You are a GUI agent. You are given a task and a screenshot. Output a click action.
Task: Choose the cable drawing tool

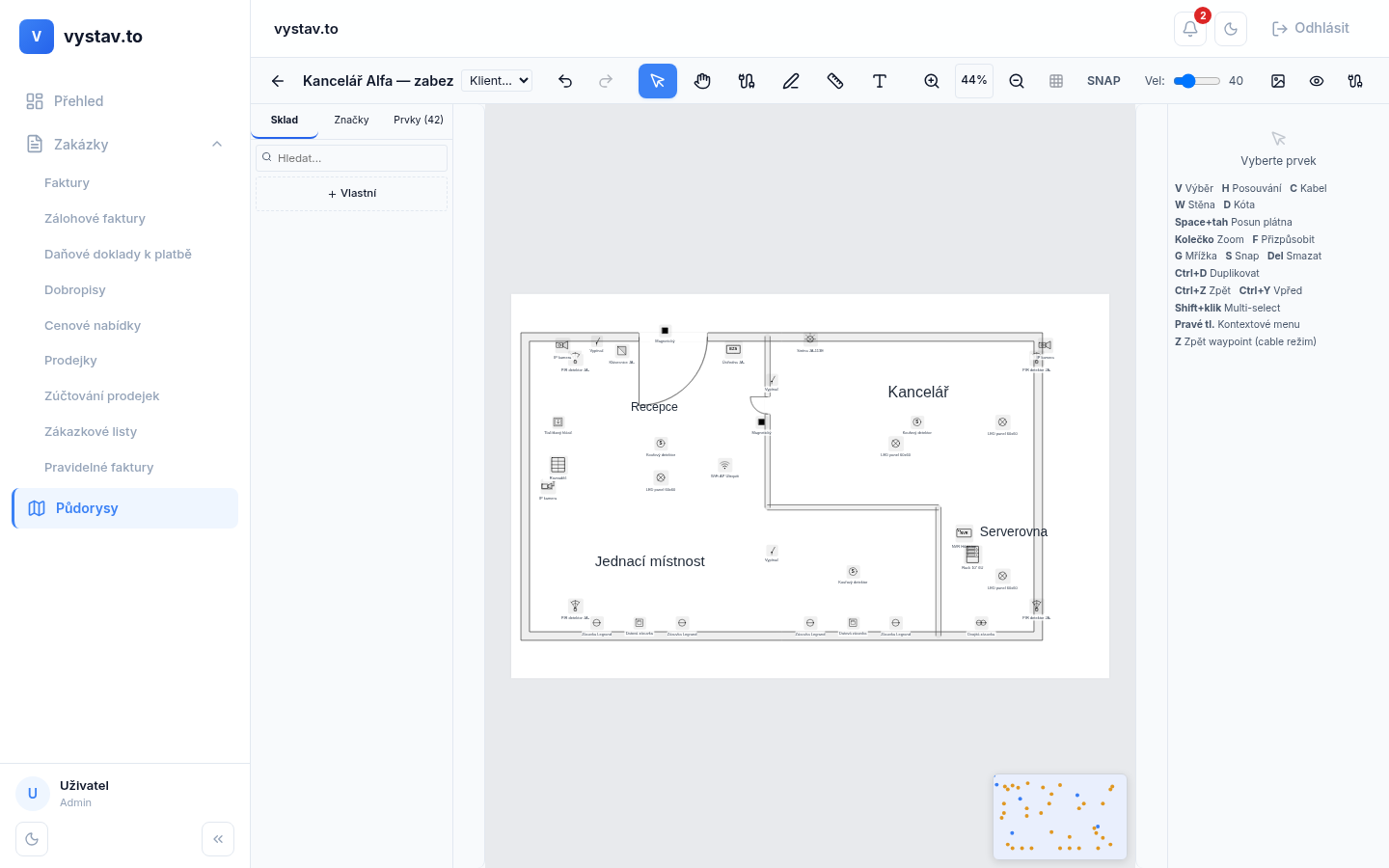coord(747,81)
